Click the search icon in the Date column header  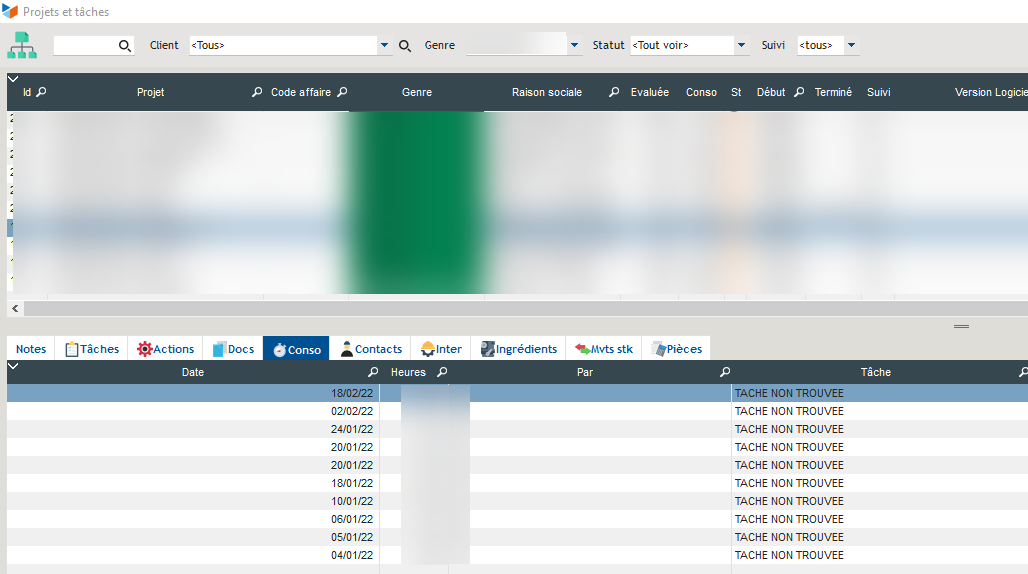click(373, 372)
